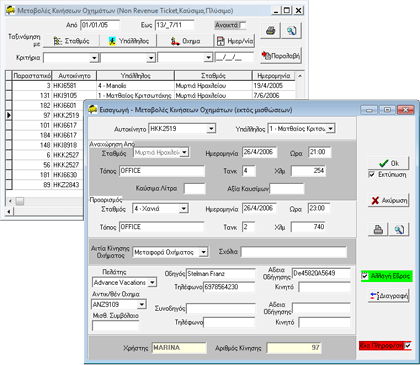Click the printer icon in the dialog

378,229
